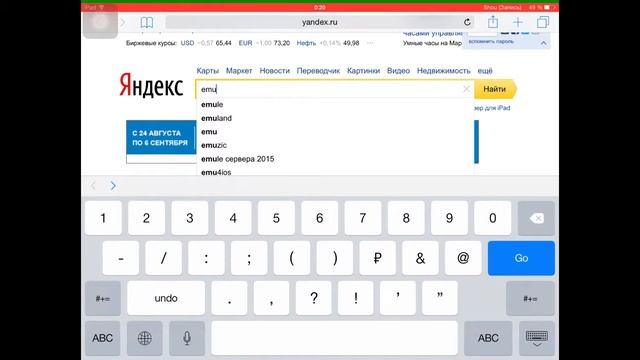Open the Переводчик link
Screen dimensions: 640x360
click(318, 71)
